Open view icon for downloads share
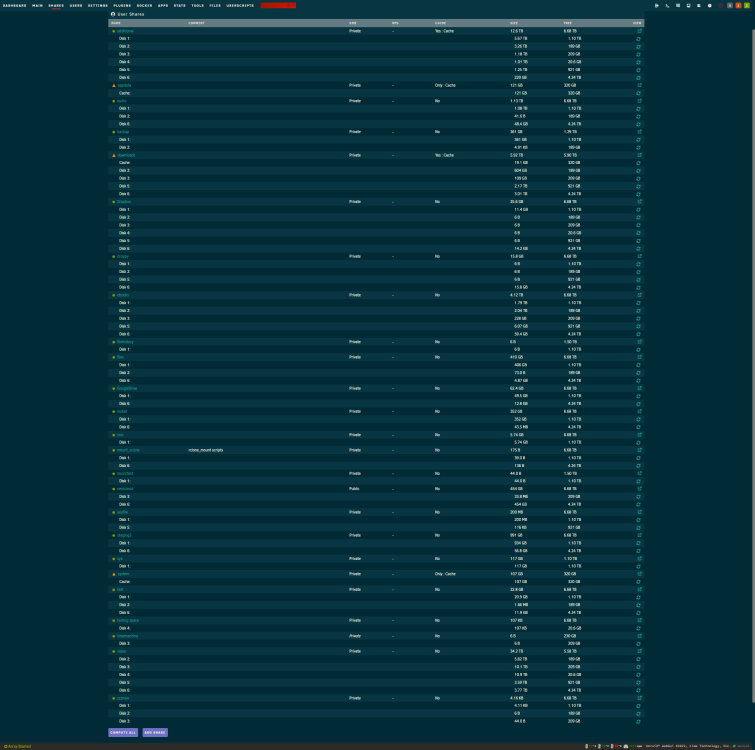755x750 pixels. [x=639, y=155]
